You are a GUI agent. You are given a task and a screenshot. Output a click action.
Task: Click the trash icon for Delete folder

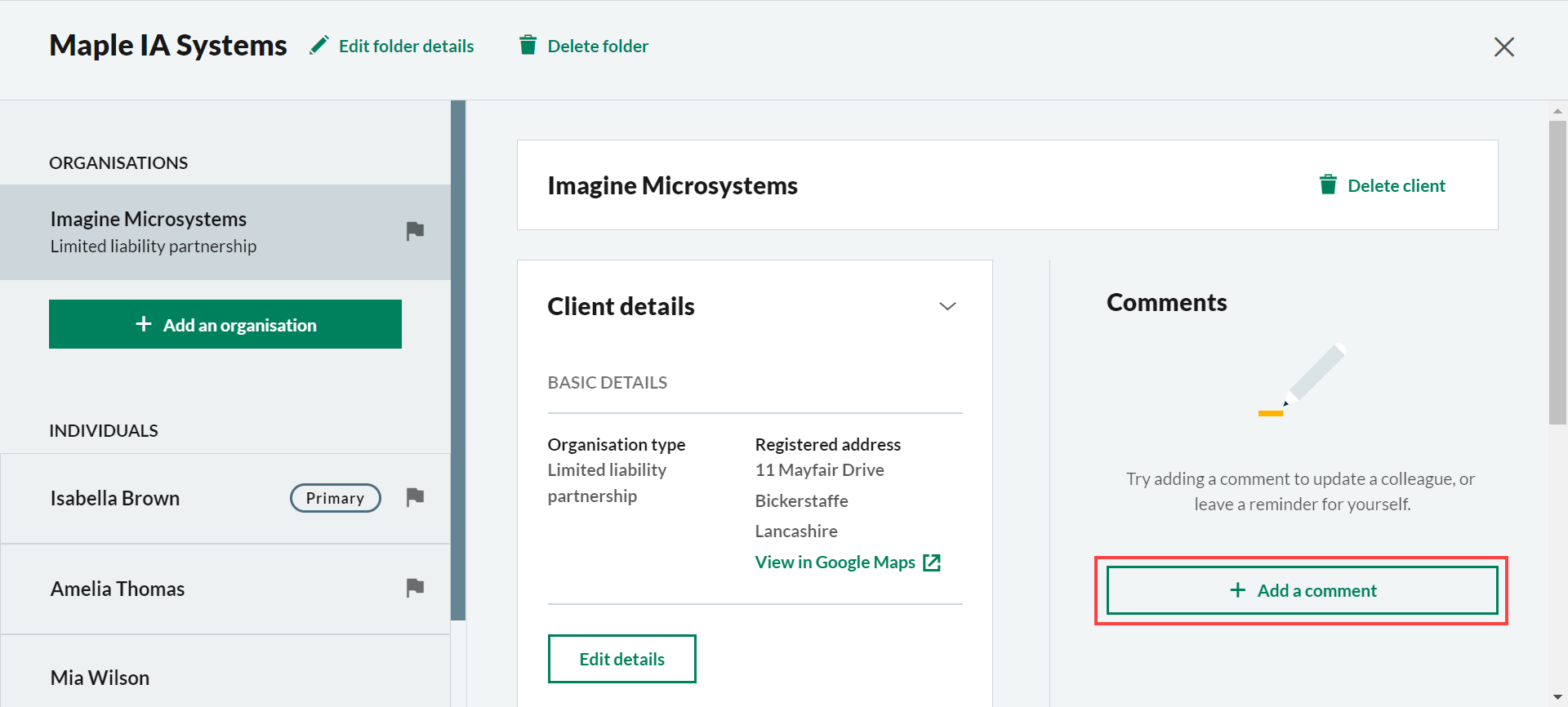(x=528, y=46)
